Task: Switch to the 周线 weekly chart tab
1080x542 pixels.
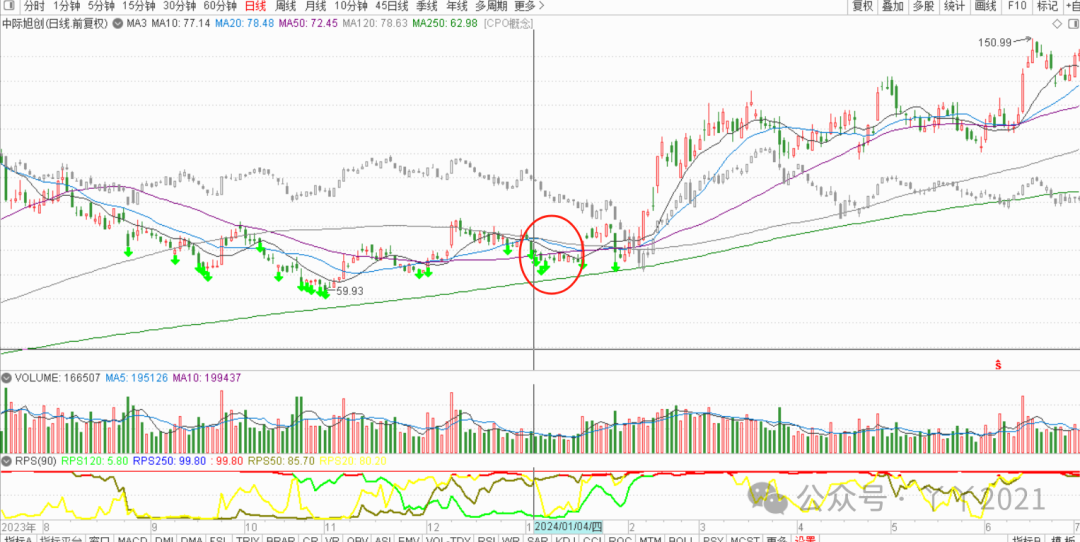Action: (286, 6)
